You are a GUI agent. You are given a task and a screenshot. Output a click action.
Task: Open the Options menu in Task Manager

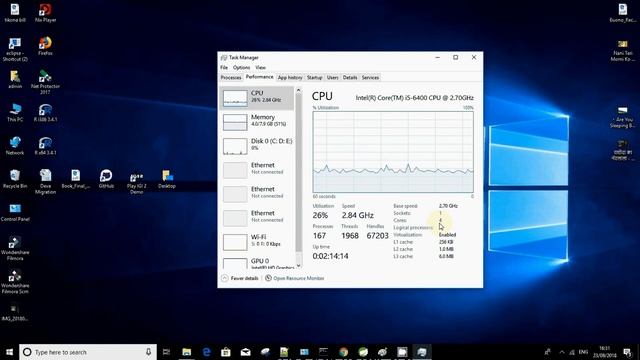click(241, 67)
